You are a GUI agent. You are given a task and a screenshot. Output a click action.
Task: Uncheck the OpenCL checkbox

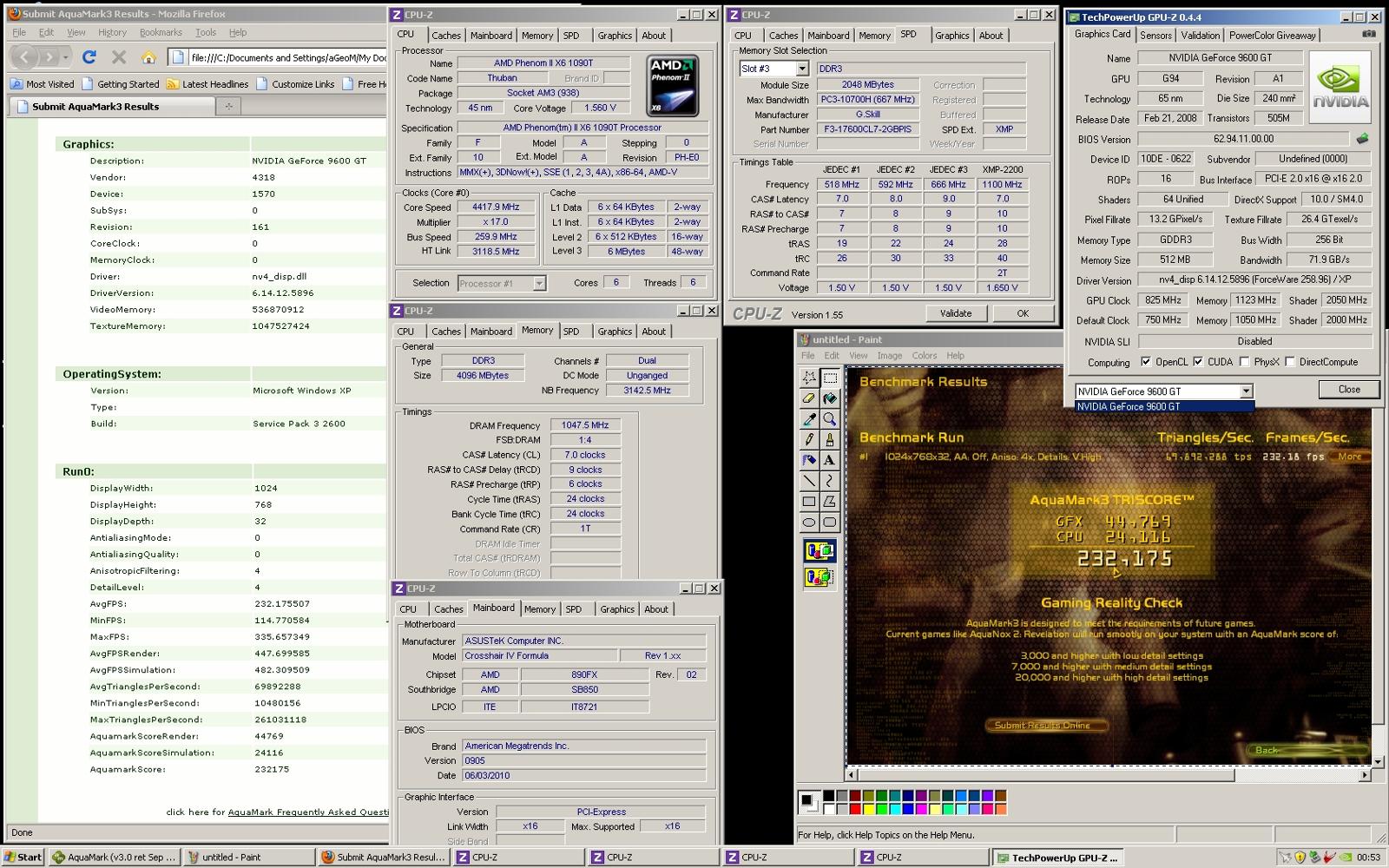click(x=1146, y=362)
